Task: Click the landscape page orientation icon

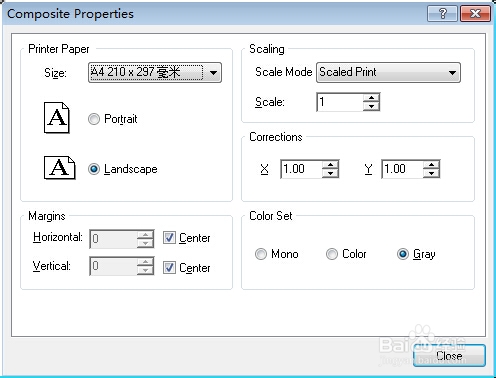Action: [60, 168]
